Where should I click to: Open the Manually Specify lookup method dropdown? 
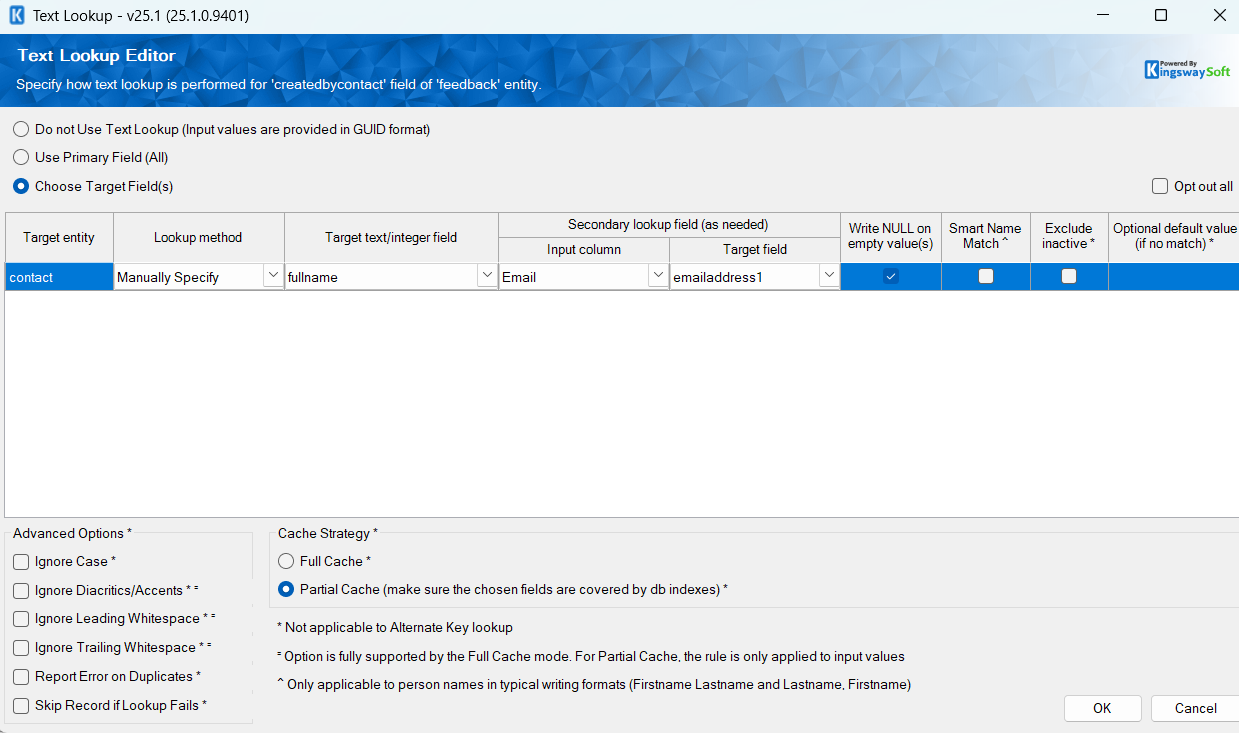click(x=272, y=276)
